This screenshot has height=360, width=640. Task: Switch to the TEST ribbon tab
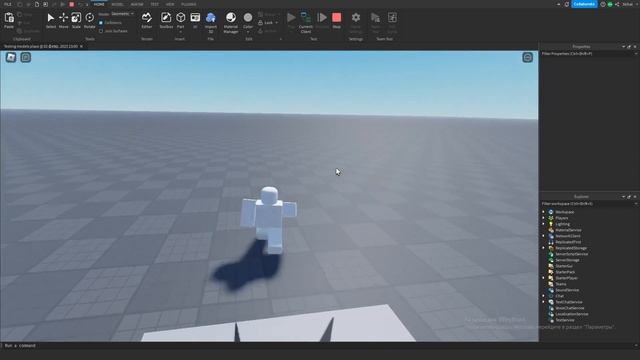pyautogui.click(x=154, y=4)
